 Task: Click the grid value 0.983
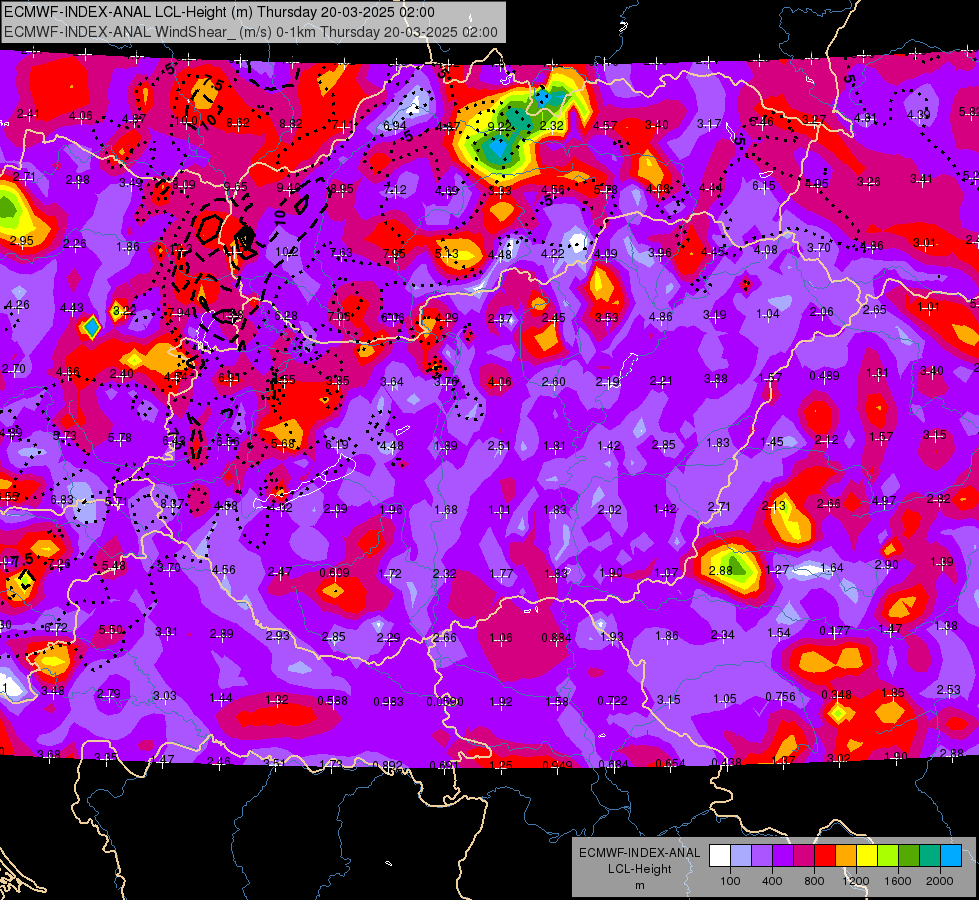click(x=388, y=702)
